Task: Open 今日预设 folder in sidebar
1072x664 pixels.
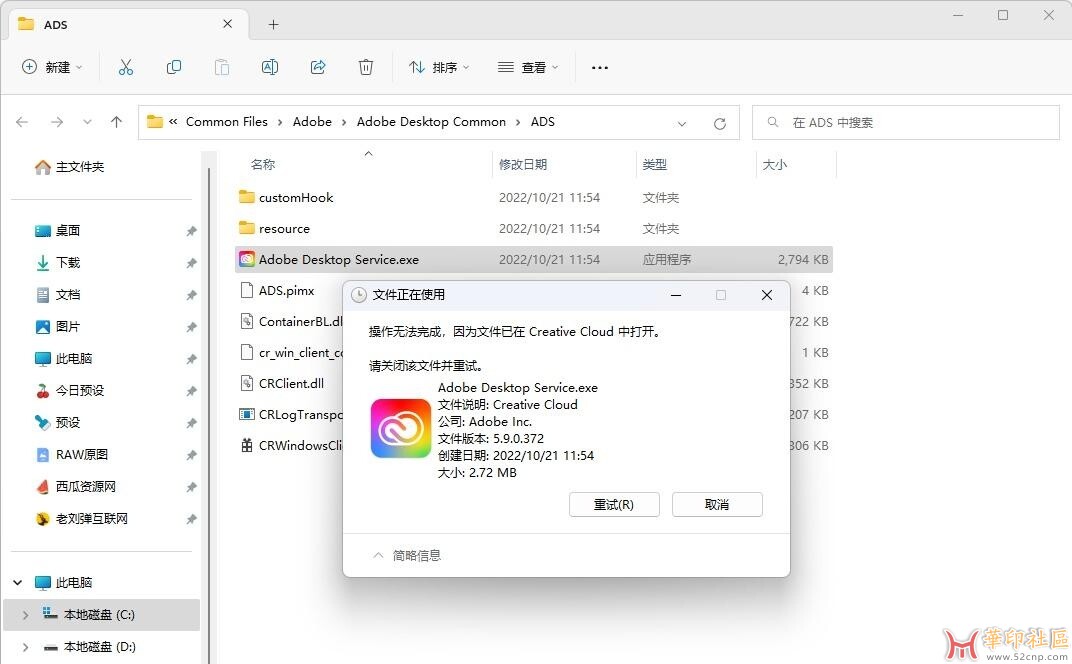Action: [70, 390]
